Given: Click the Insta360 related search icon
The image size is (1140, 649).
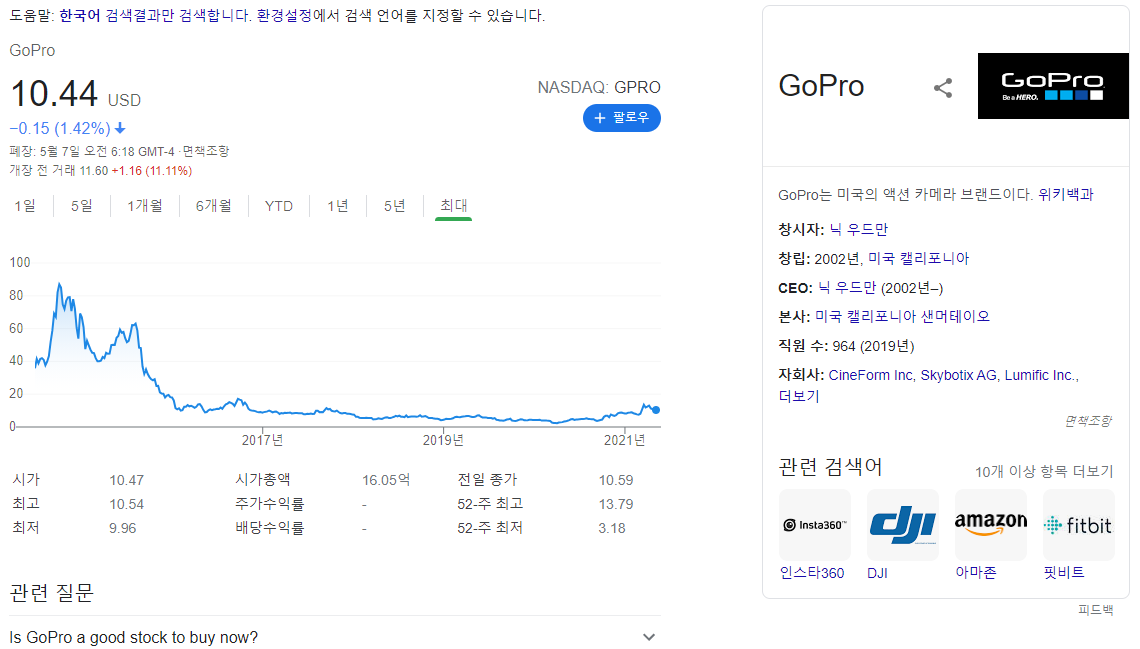Looking at the screenshot, I should click(814, 524).
